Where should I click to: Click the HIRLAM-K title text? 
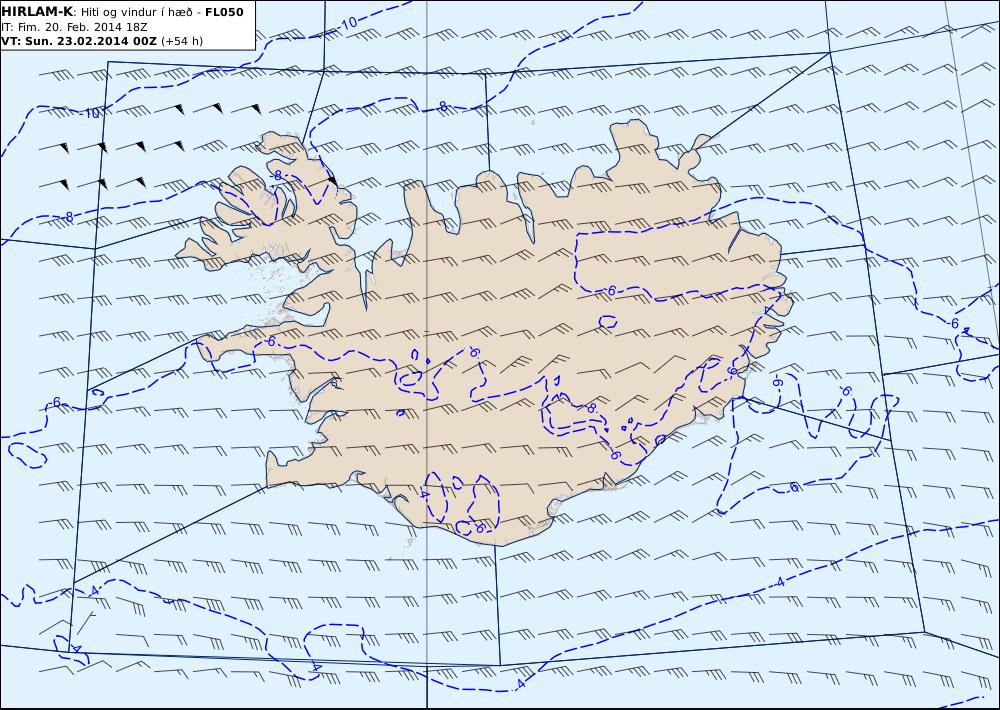pyautogui.click(x=38, y=12)
